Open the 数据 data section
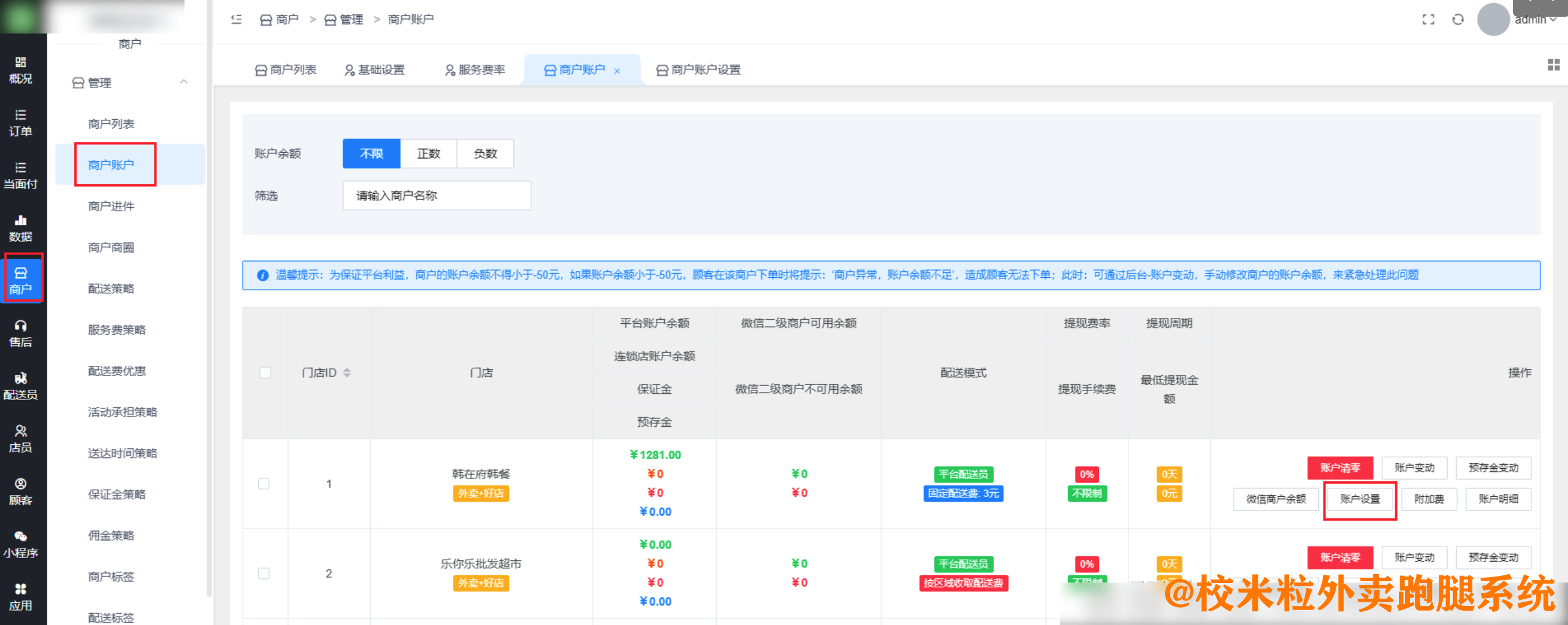Image resolution: width=1568 pixels, height=625 pixels. coord(22,227)
